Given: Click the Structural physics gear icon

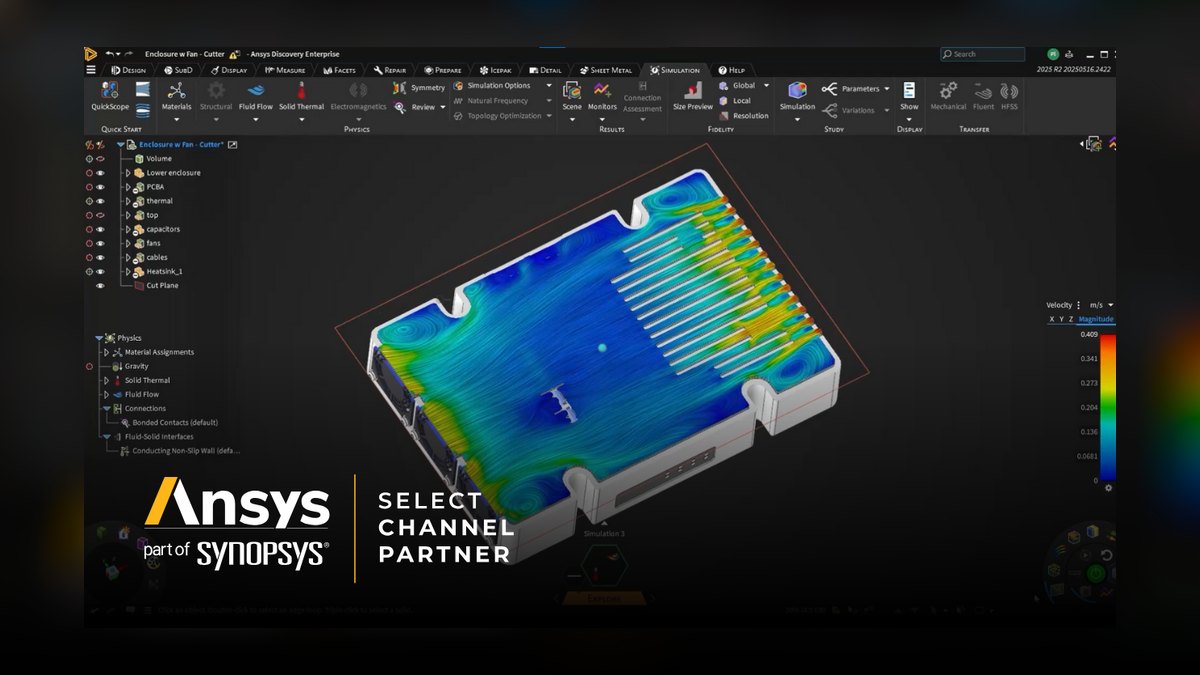Looking at the screenshot, I should tap(216, 91).
